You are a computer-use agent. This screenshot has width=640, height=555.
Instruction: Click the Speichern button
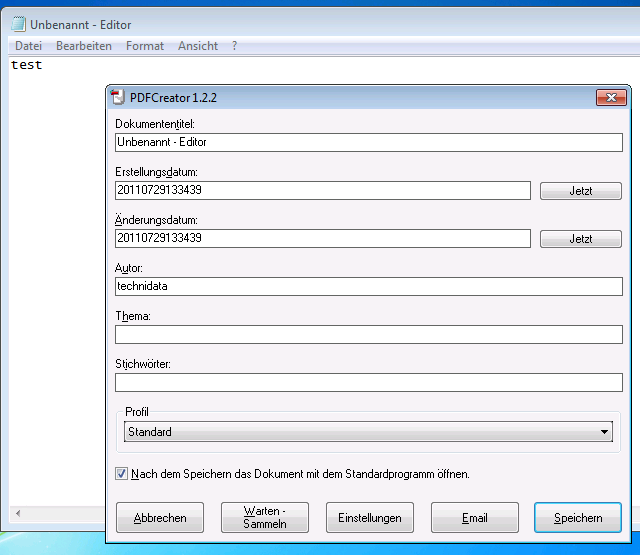pyautogui.click(x=578, y=517)
